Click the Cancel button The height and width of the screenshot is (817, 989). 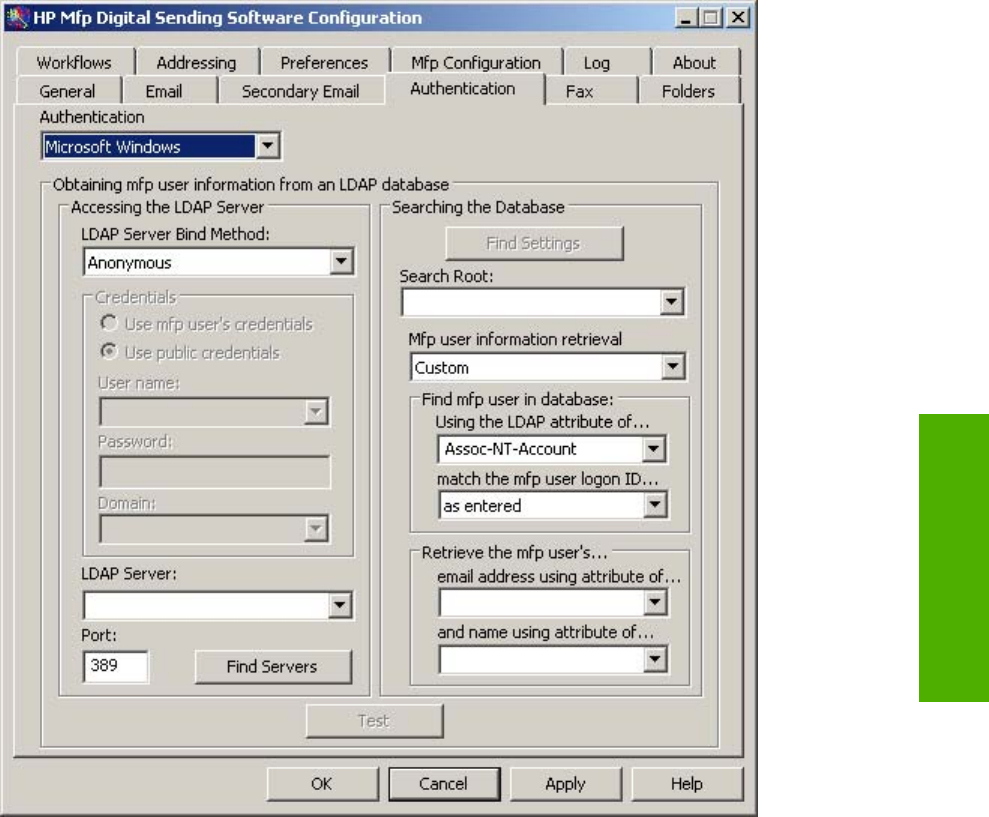click(x=444, y=784)
